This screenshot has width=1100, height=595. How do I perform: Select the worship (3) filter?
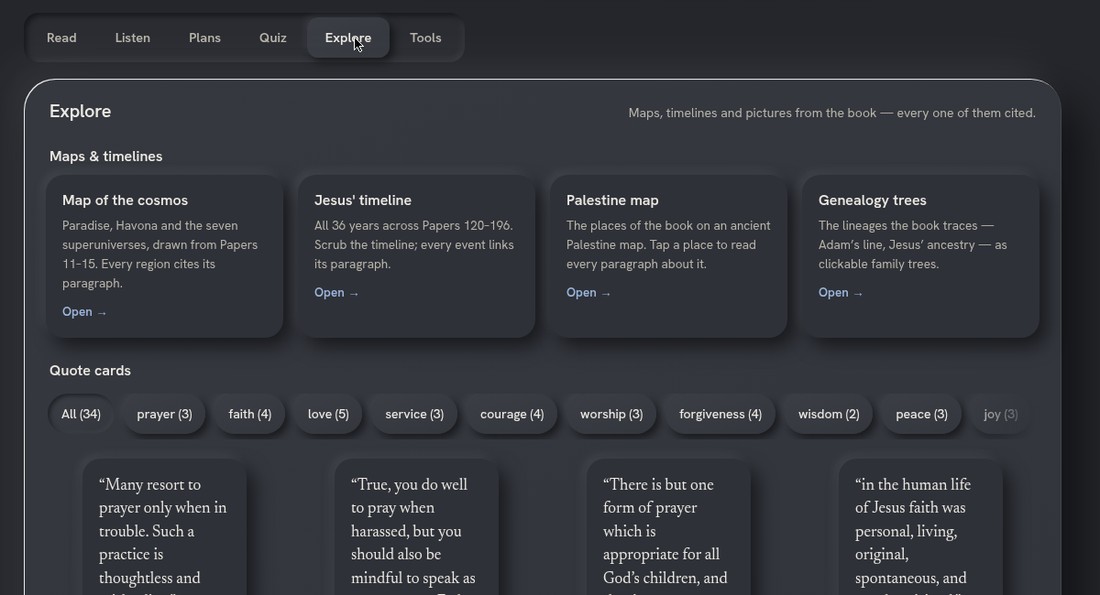click(612, 414)
